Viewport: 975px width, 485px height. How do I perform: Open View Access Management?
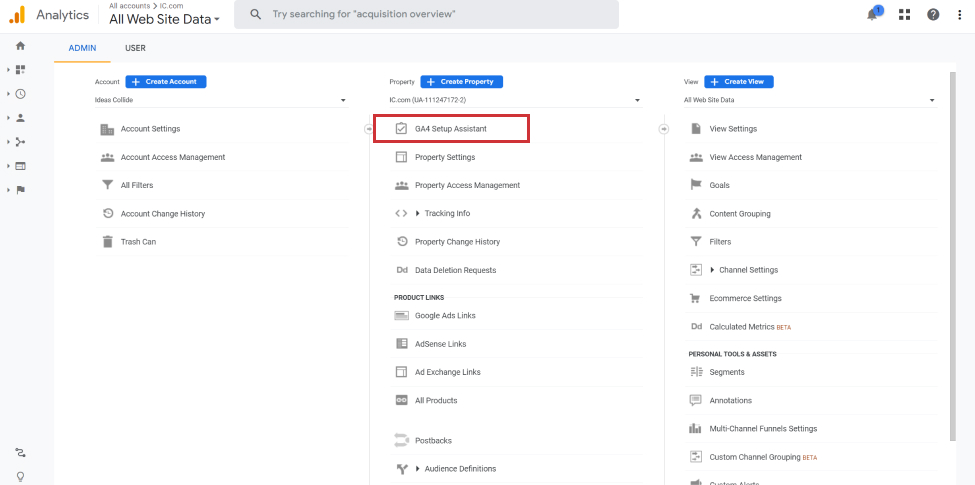[x=756, y=157]
